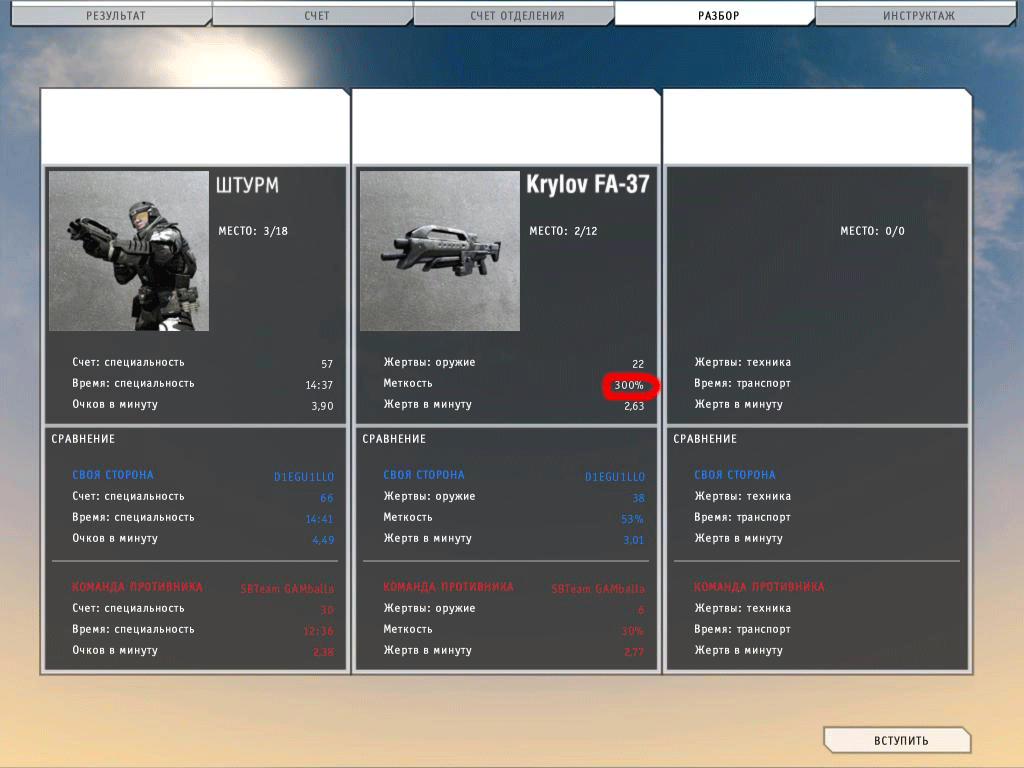Image resolution: width=1024 pixels, height=768 pixels.
Task: Click СВОЯ СТОРОНА in the vehicle panel
Action: [735, 475]
